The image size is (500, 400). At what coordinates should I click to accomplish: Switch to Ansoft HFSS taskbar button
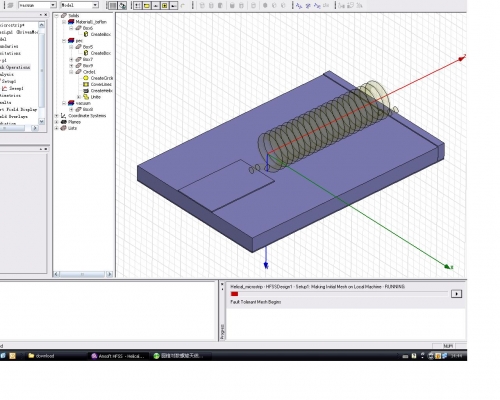118,356
